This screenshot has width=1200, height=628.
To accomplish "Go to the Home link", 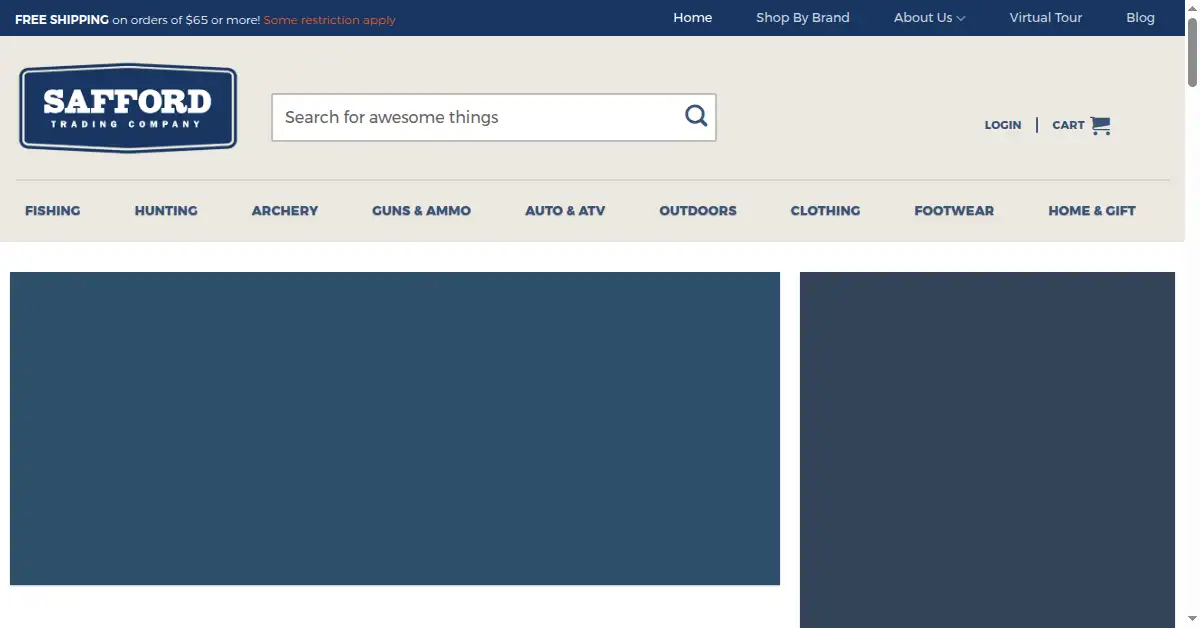I will [693, 18].
